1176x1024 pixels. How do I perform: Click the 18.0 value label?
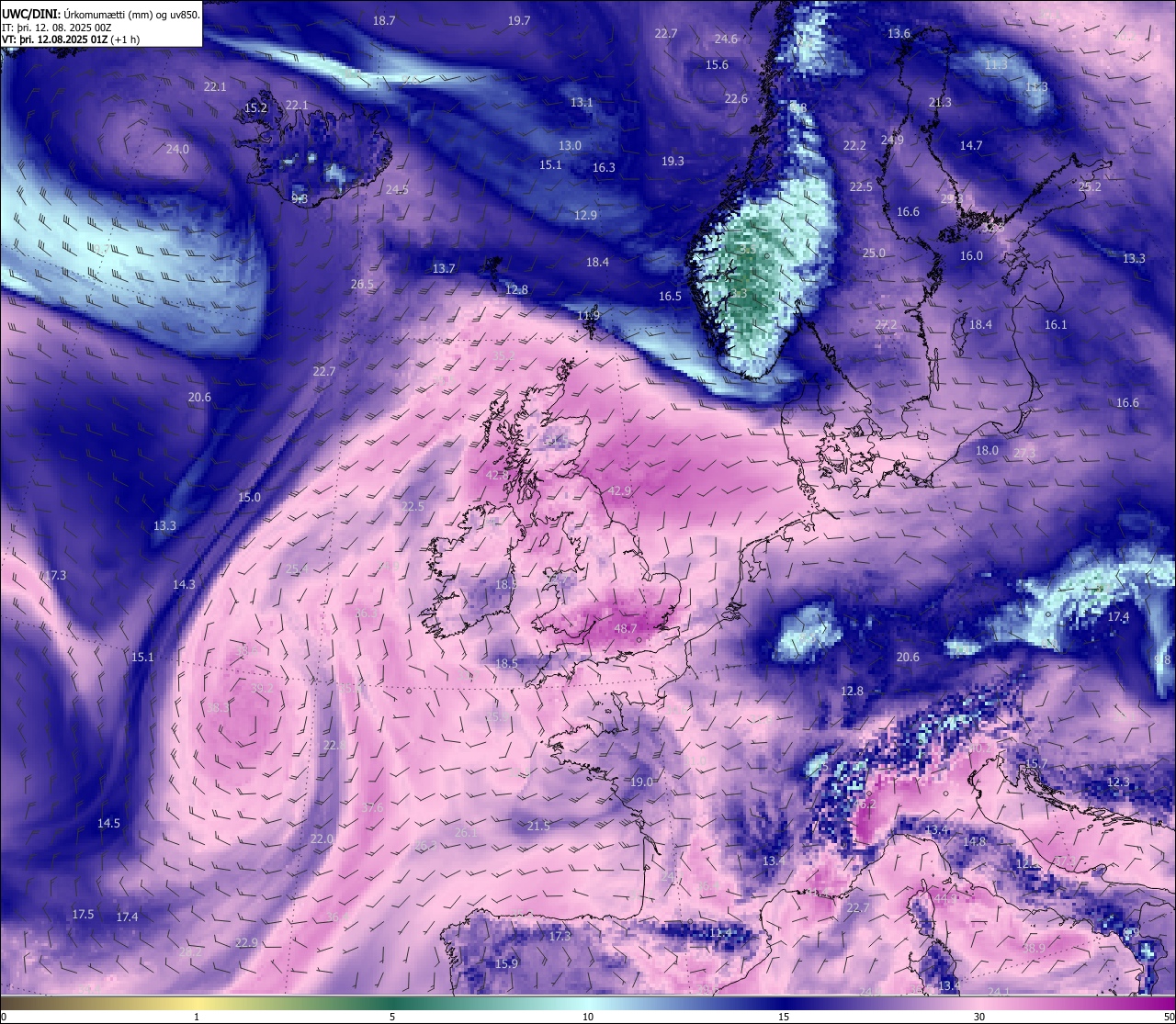coord(987,450)
